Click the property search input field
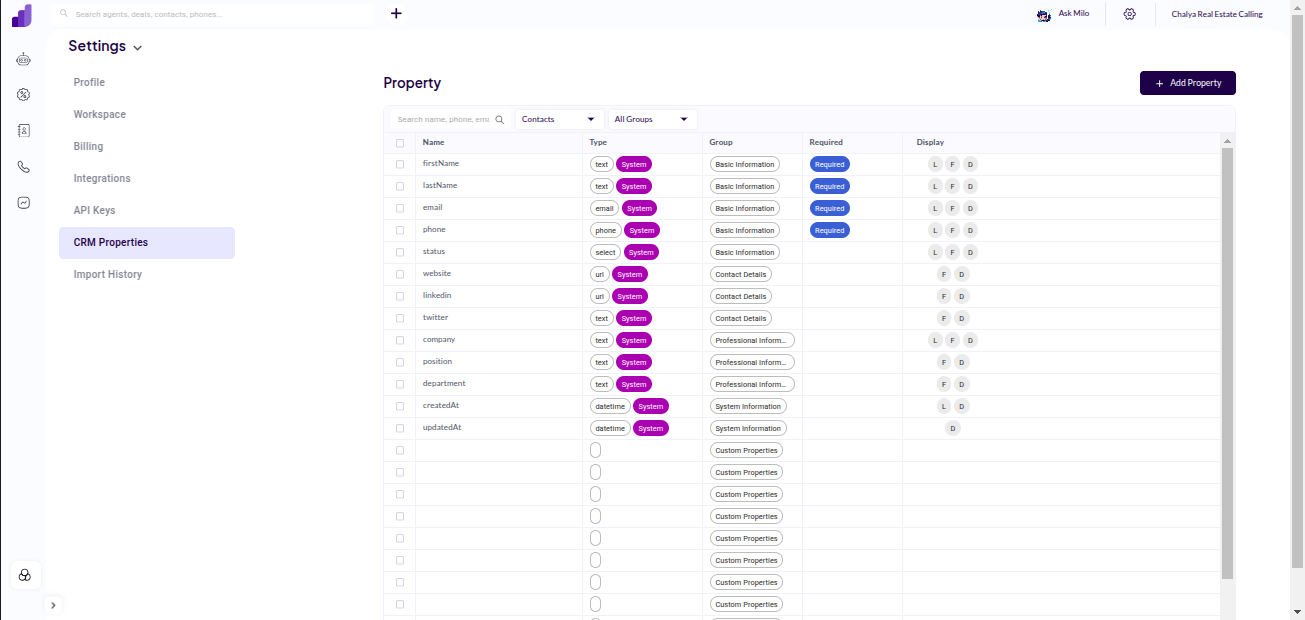This screenshot has width=1305, height=620. (x=445, y=118)
